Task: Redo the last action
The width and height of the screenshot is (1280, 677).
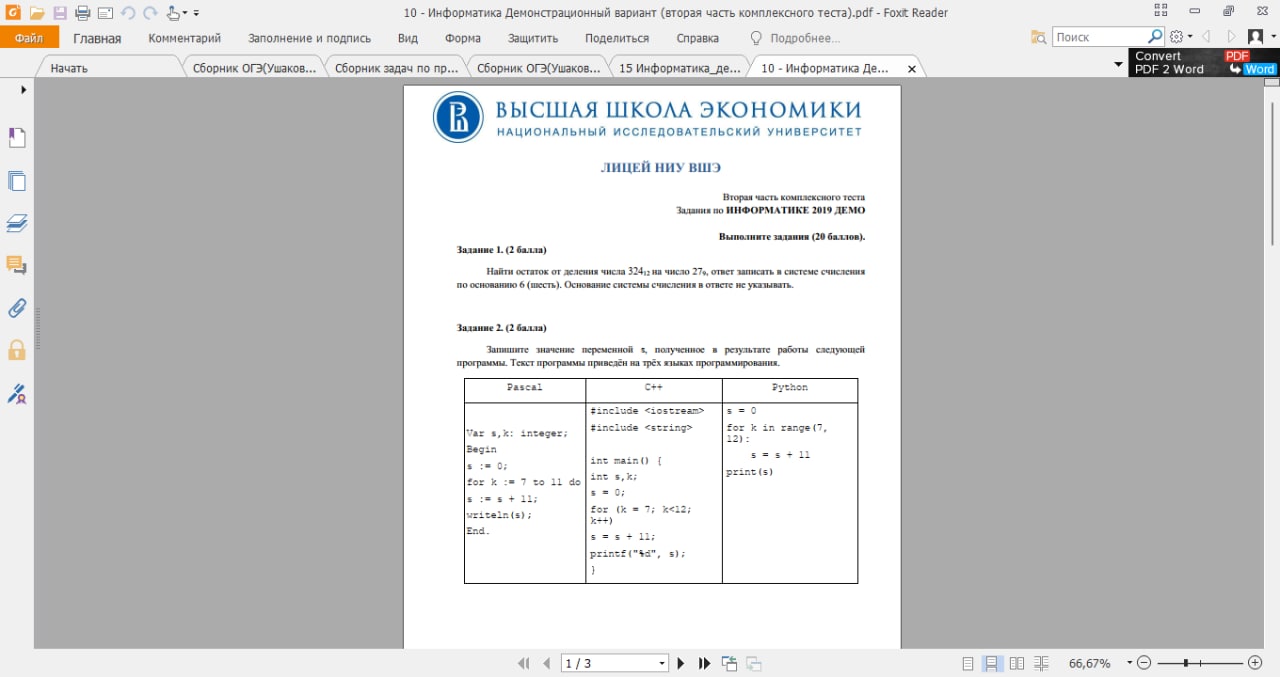Action: pos(151,13)
